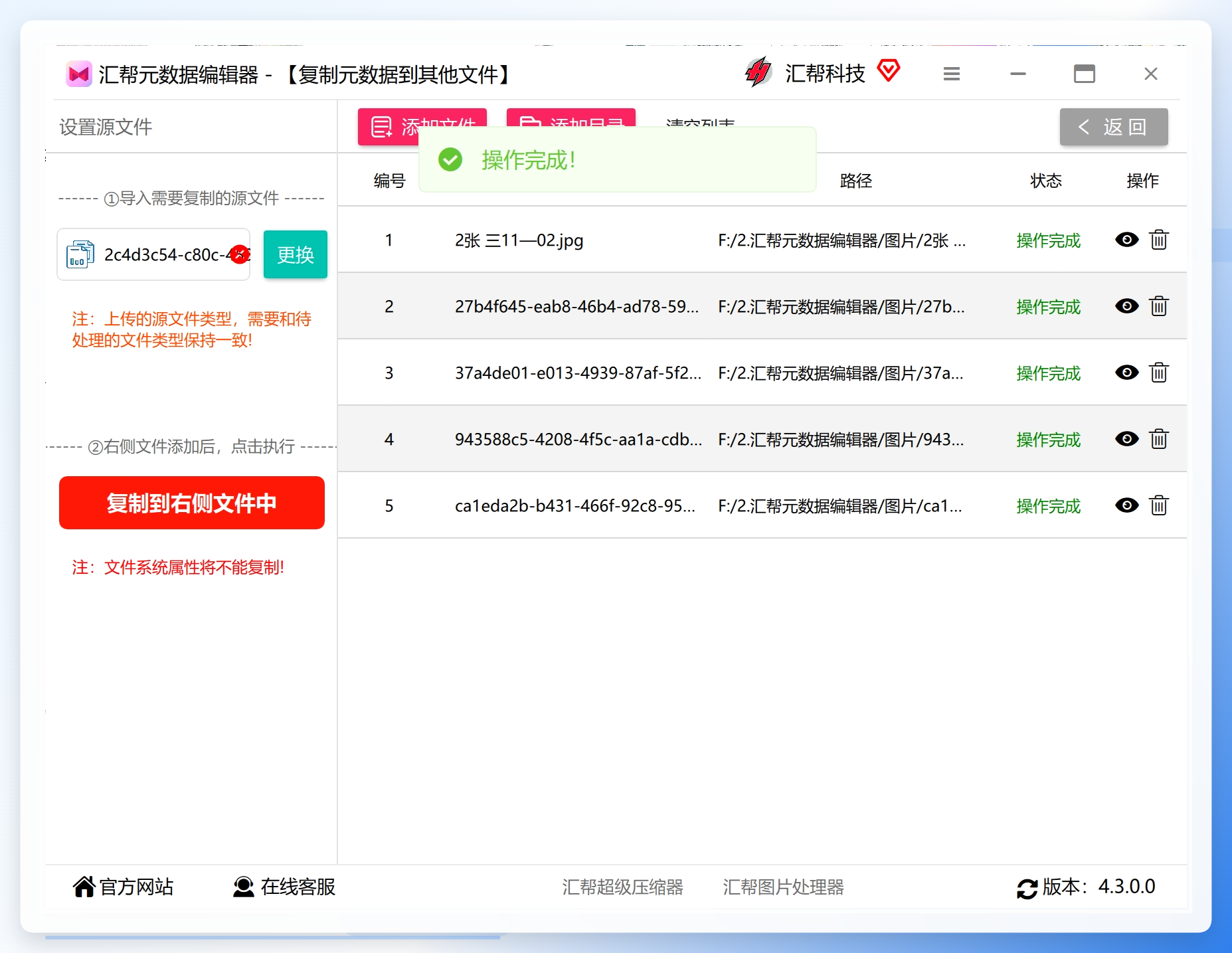Select file name 27b4f645-eab8-46b4-ad78-59...
This screenshot has width=1232, height=953.
[577, 307]
